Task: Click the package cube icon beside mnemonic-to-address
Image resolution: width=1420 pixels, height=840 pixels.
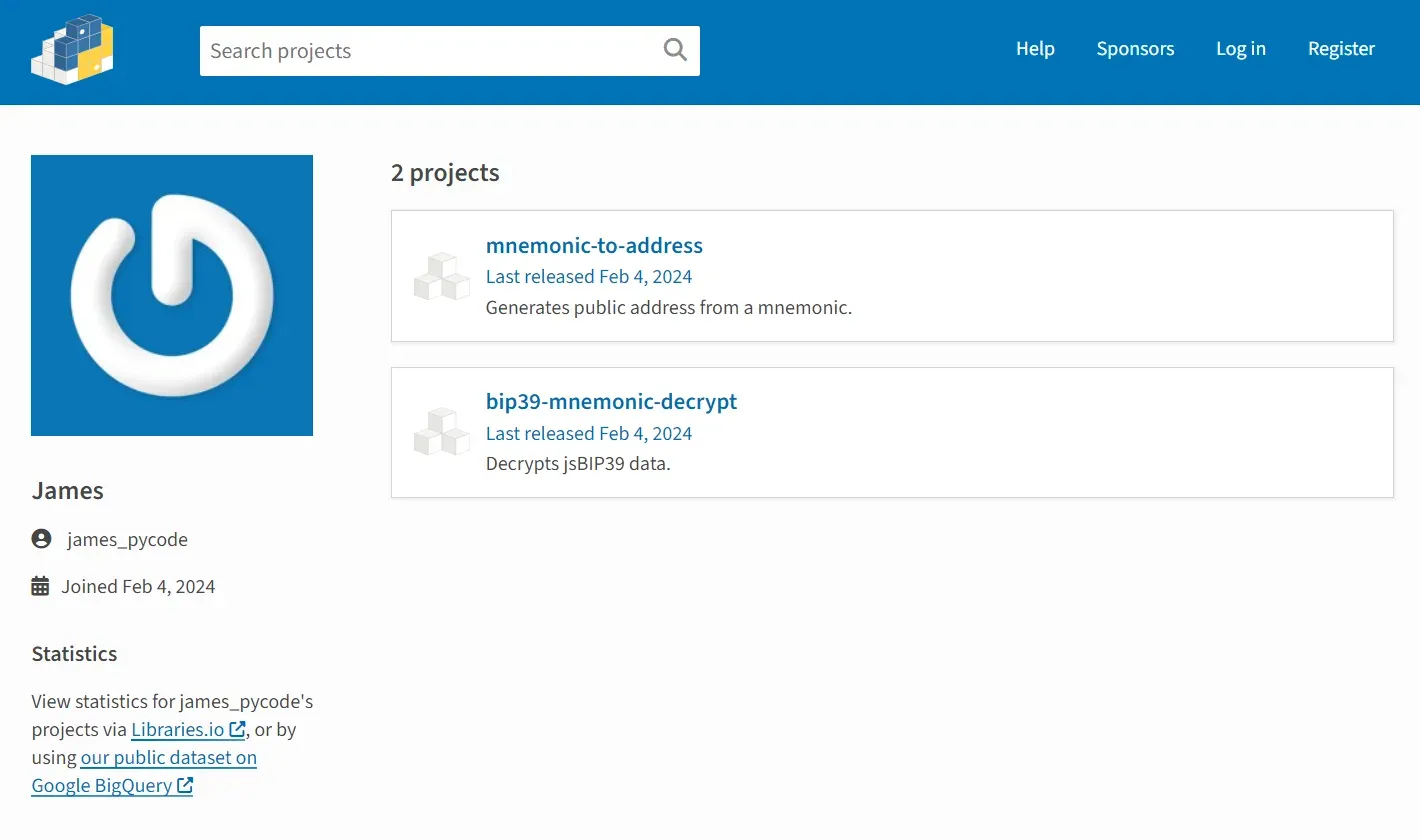Action: pyautogui.click(x=441, y=276)
